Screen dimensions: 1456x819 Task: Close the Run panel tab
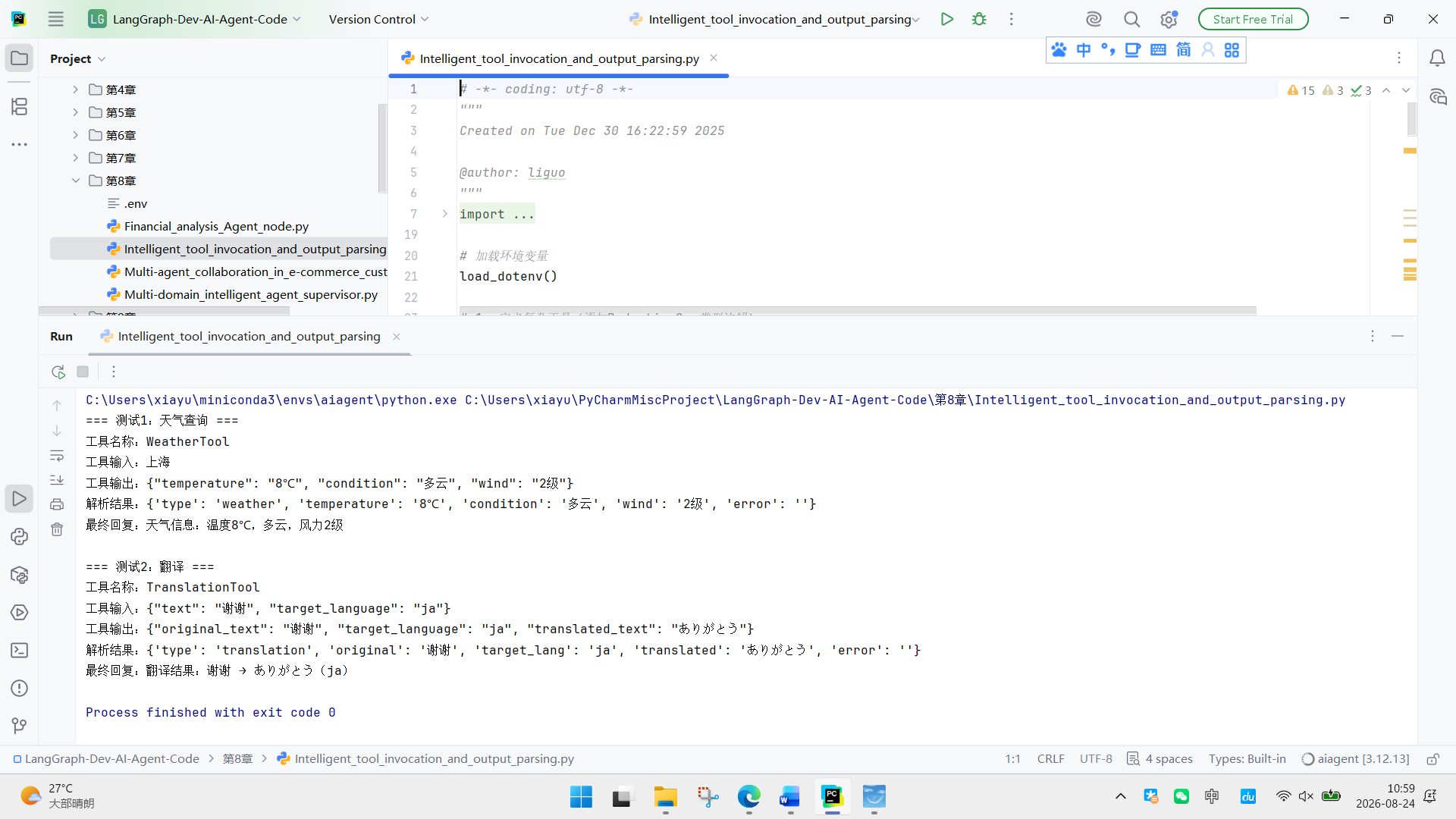(x=397, y=337)
